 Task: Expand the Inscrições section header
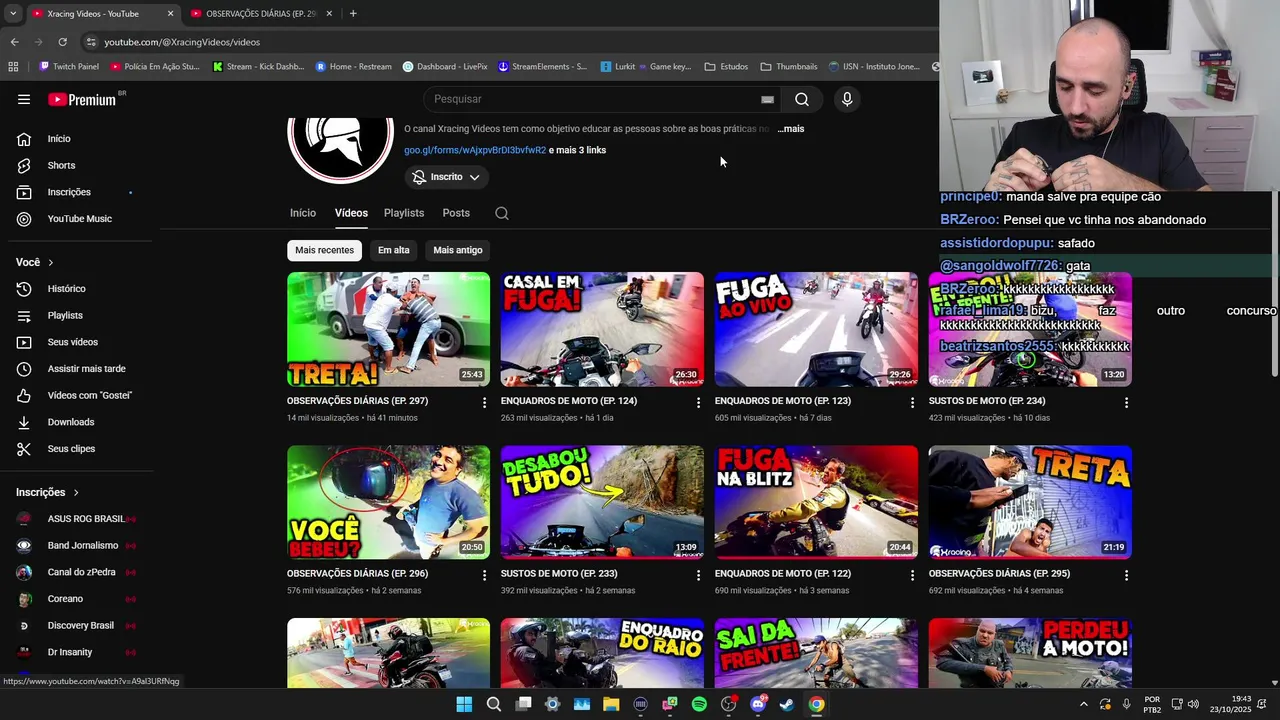tap(47, 492)
